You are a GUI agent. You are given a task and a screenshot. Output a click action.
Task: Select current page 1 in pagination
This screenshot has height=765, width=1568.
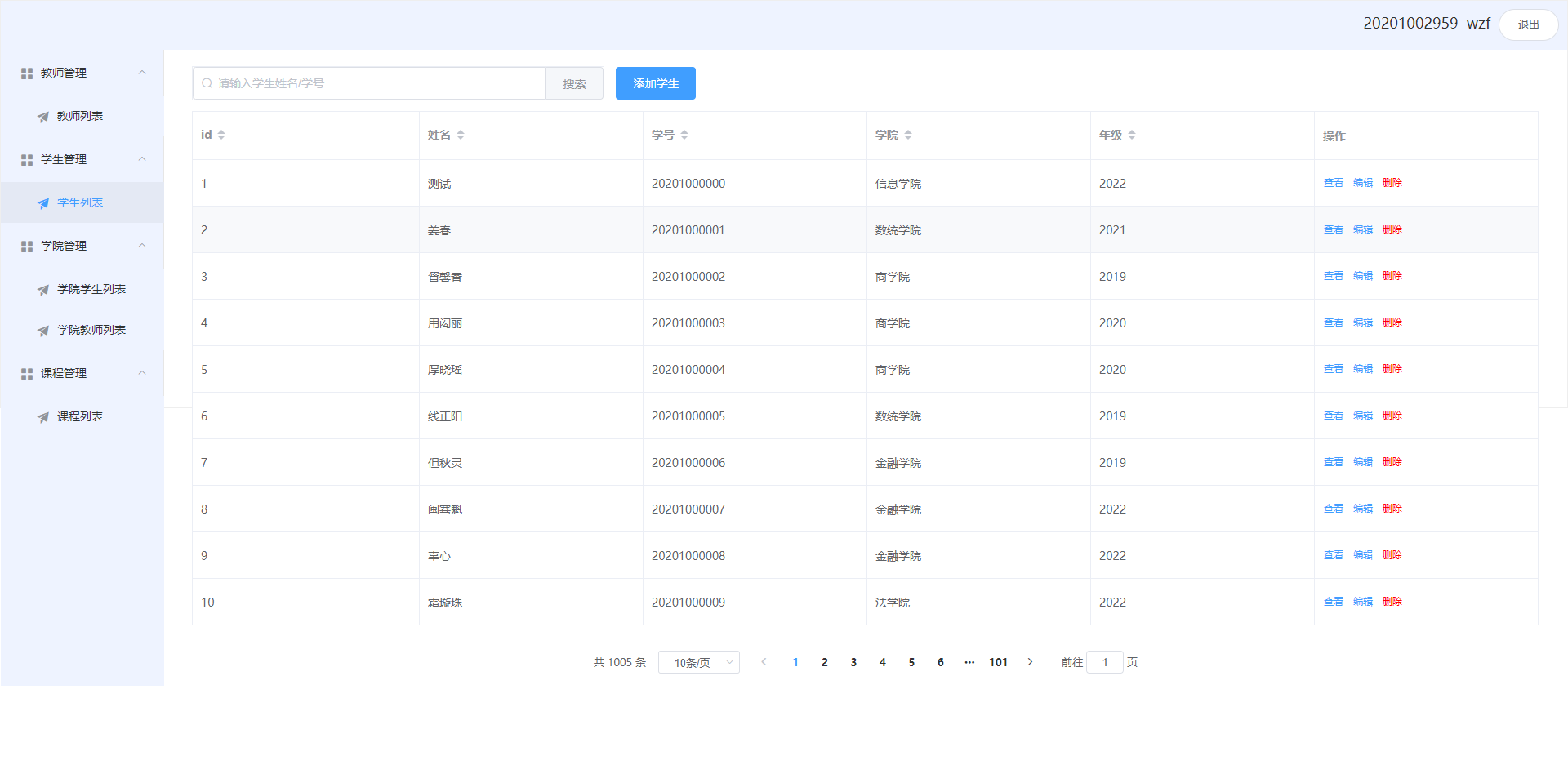tap(795, 662)
